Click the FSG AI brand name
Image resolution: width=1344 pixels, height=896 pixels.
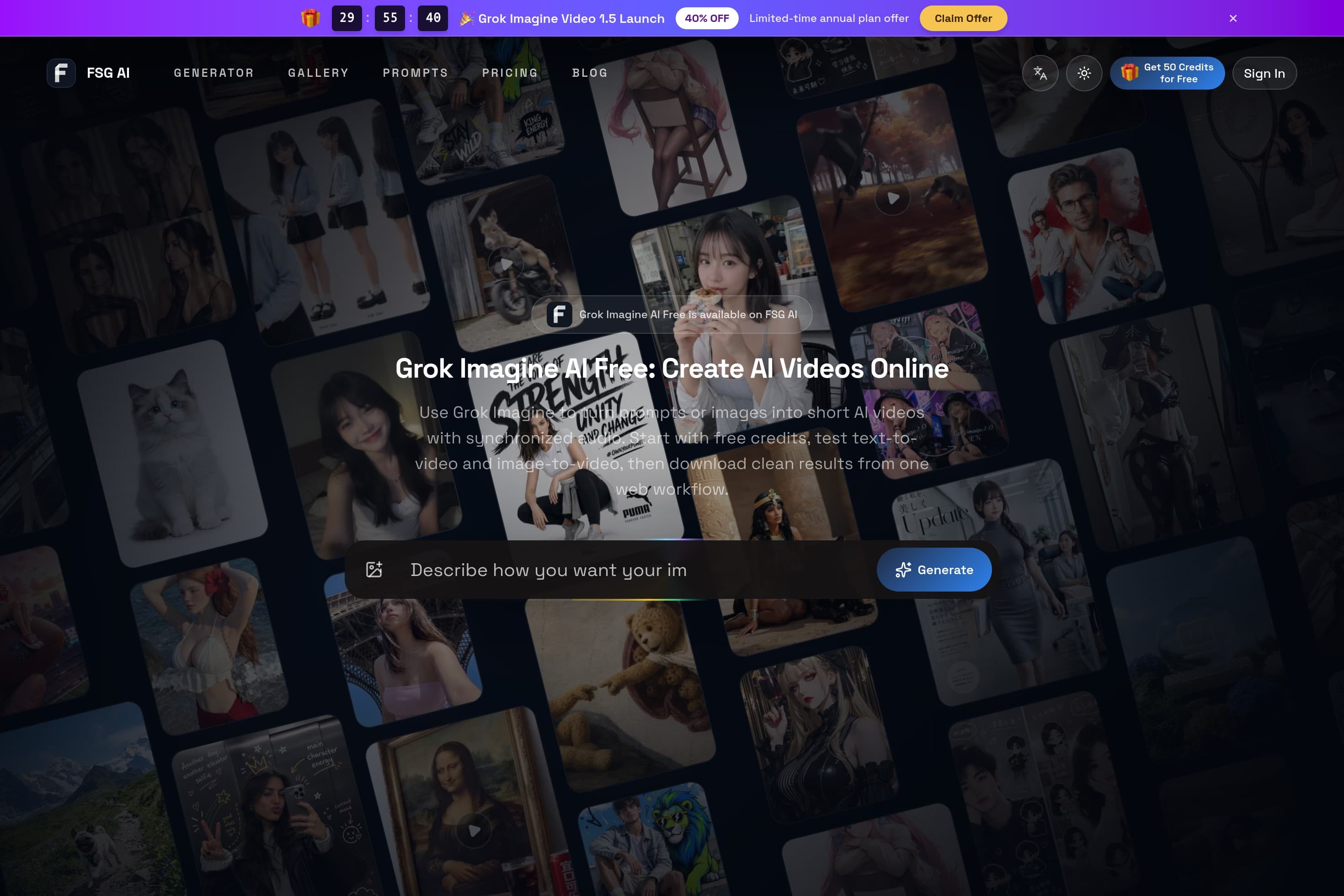[x=108, y=73]
